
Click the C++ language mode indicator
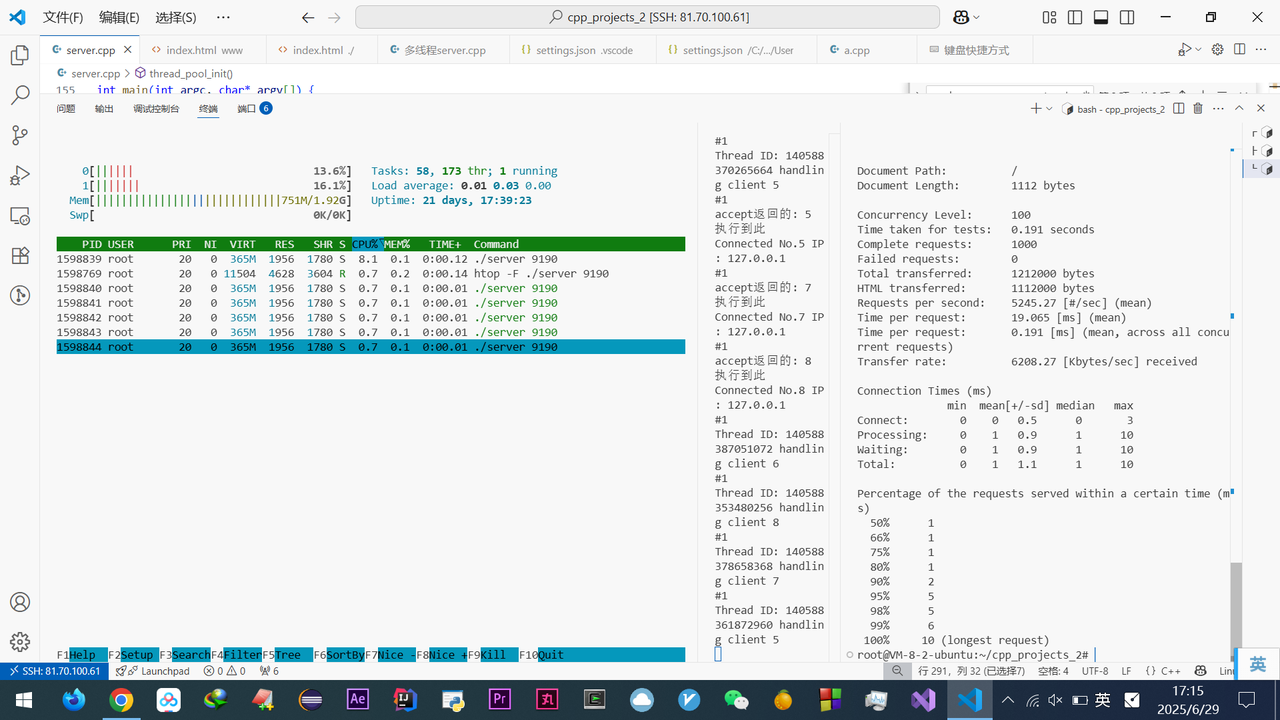click(x=1163, y=671)
